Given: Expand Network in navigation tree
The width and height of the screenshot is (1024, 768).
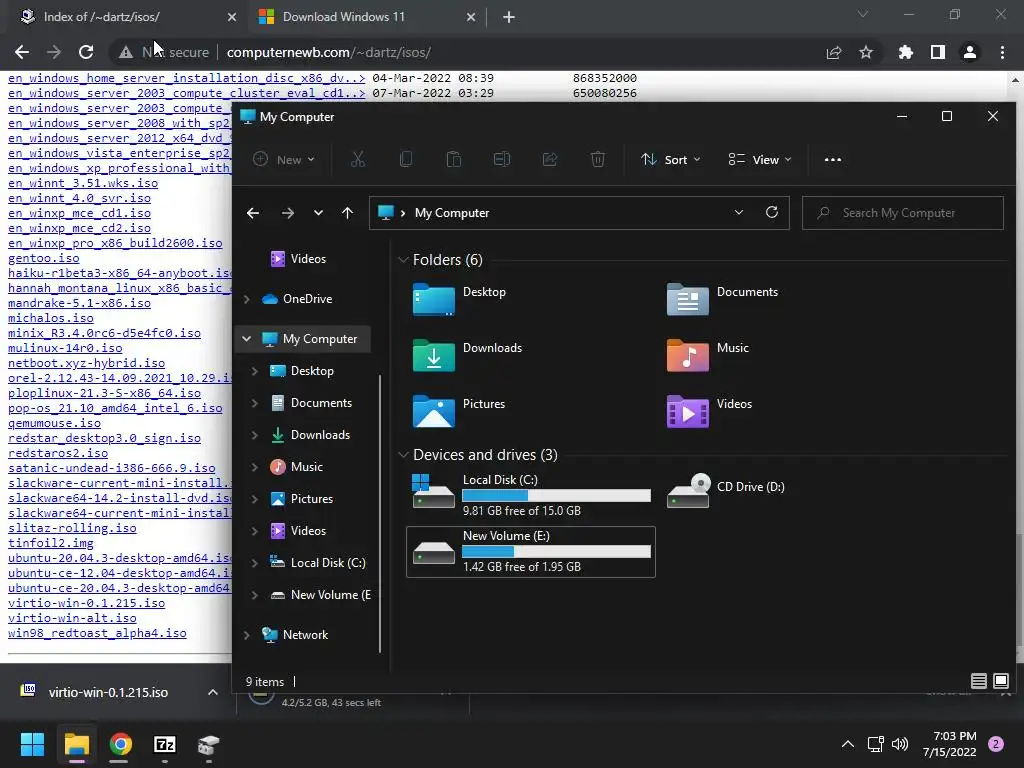Looking at the screenshot, I should click(x=246, y=635).
